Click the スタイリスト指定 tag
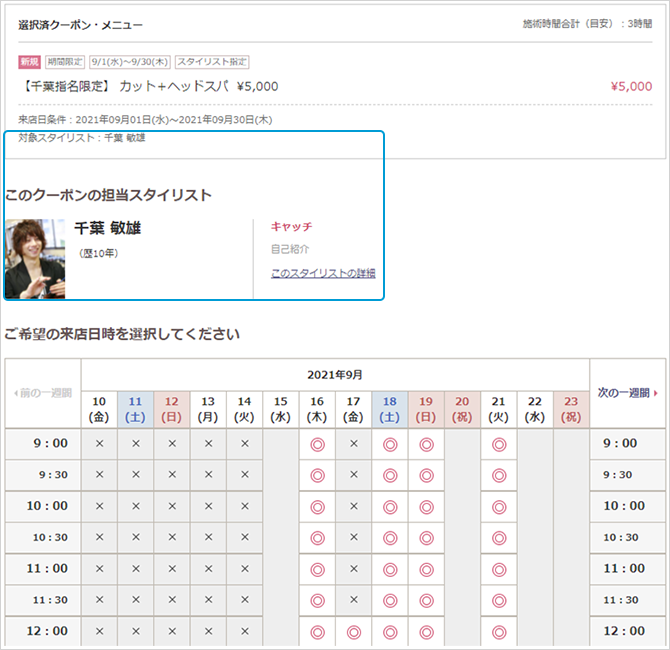This screenshot has width=670, height=650. [212, 62]
